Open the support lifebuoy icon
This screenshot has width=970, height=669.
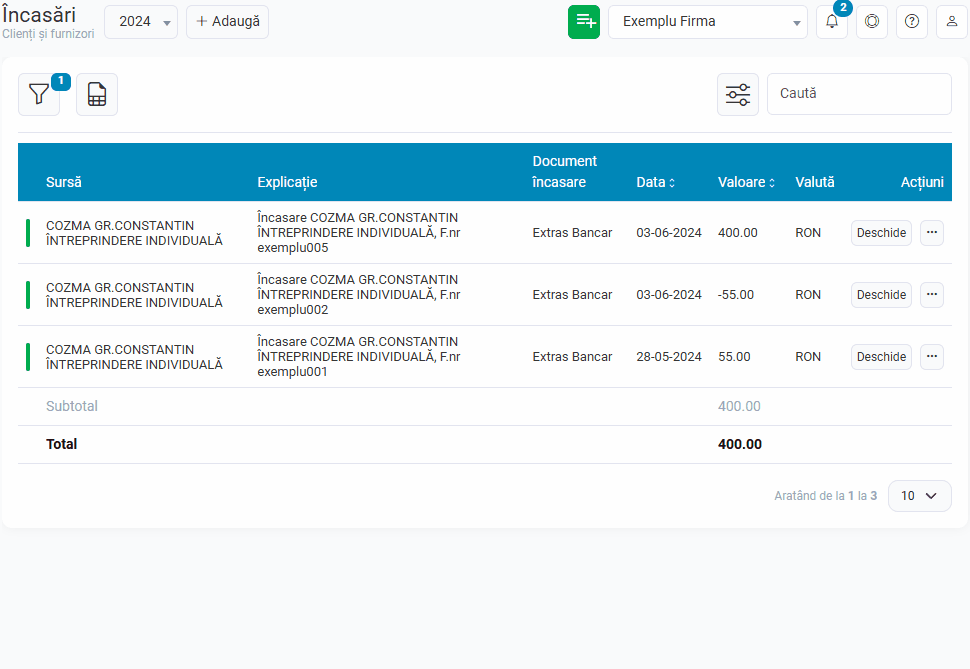pos(872,22)
